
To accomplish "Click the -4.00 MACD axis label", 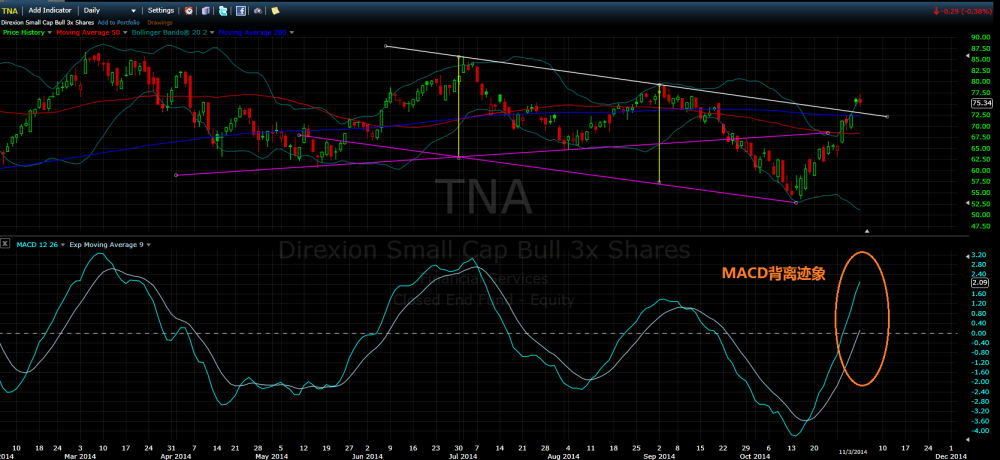I will pos(978,431).
